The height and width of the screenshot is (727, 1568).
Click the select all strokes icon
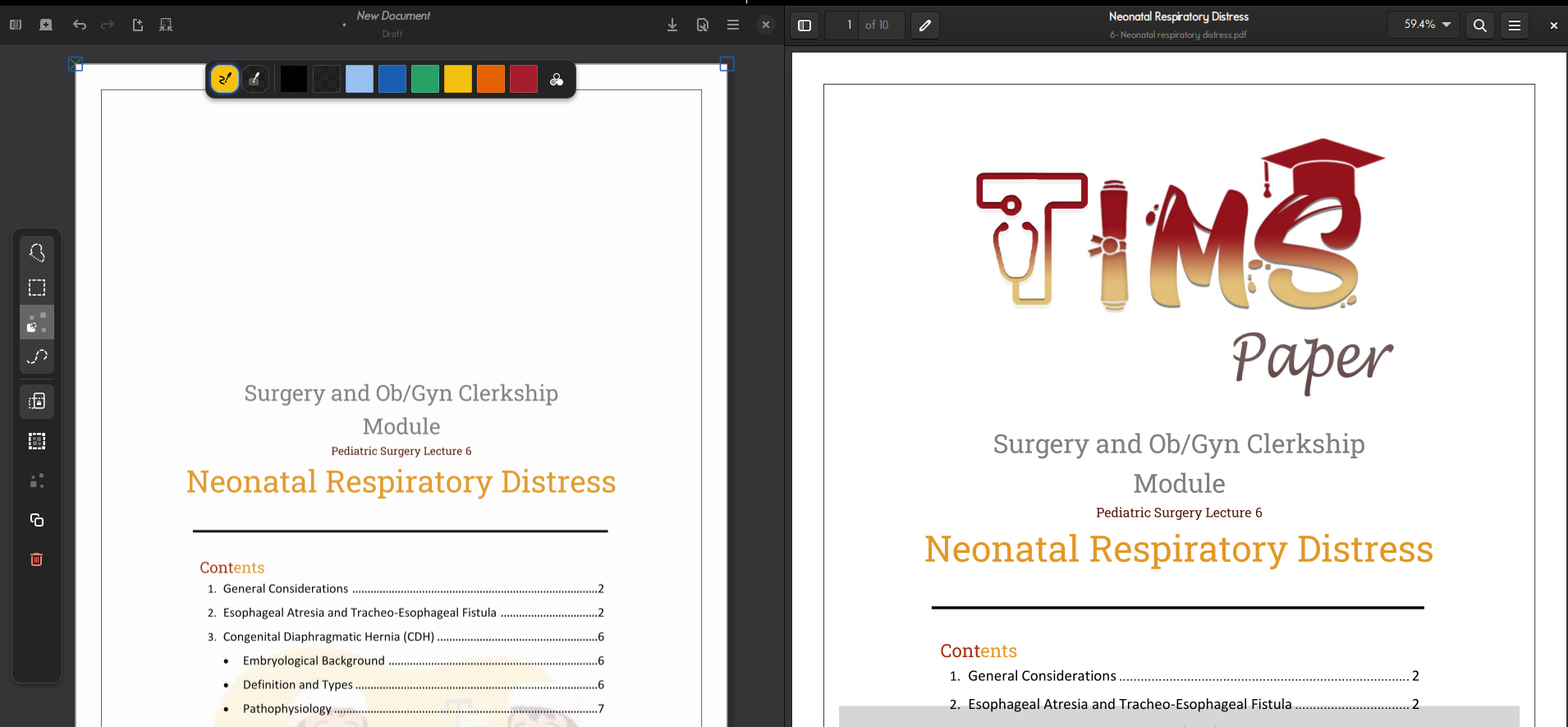(x=37, y=441)
